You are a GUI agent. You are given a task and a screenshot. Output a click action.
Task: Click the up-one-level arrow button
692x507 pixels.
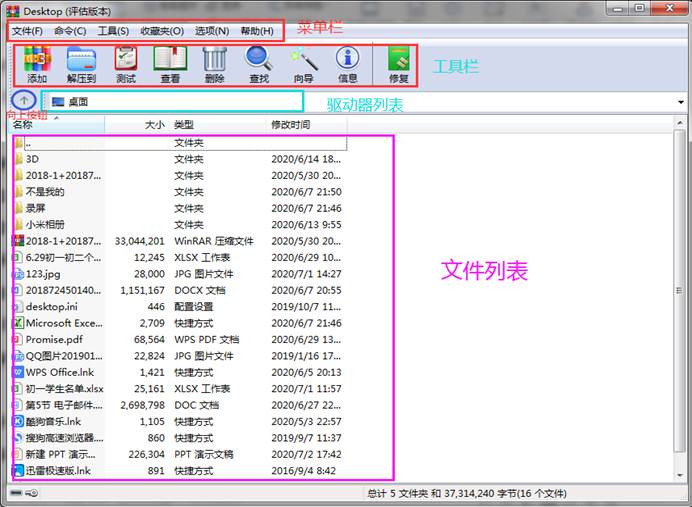[x=25, y=101]
